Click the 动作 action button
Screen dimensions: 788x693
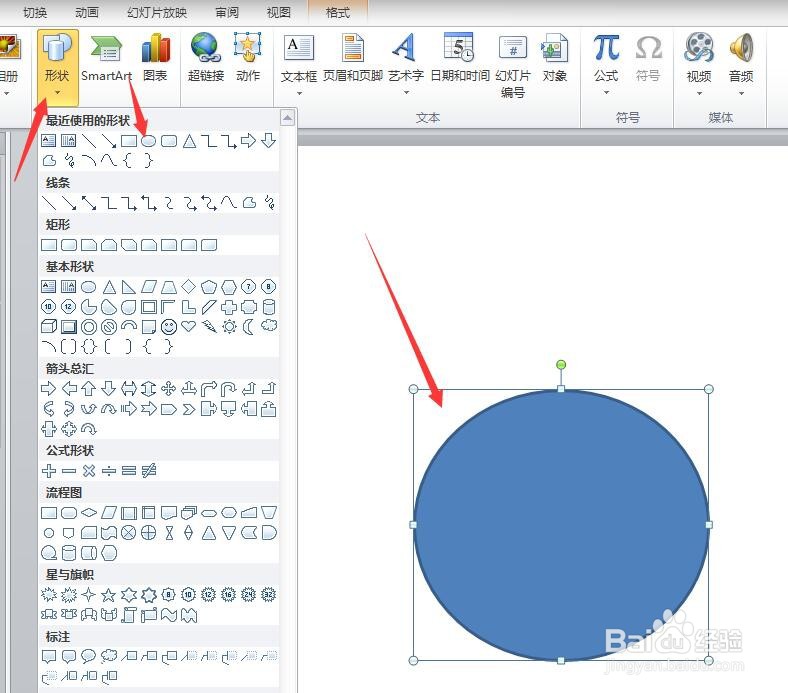248,58
